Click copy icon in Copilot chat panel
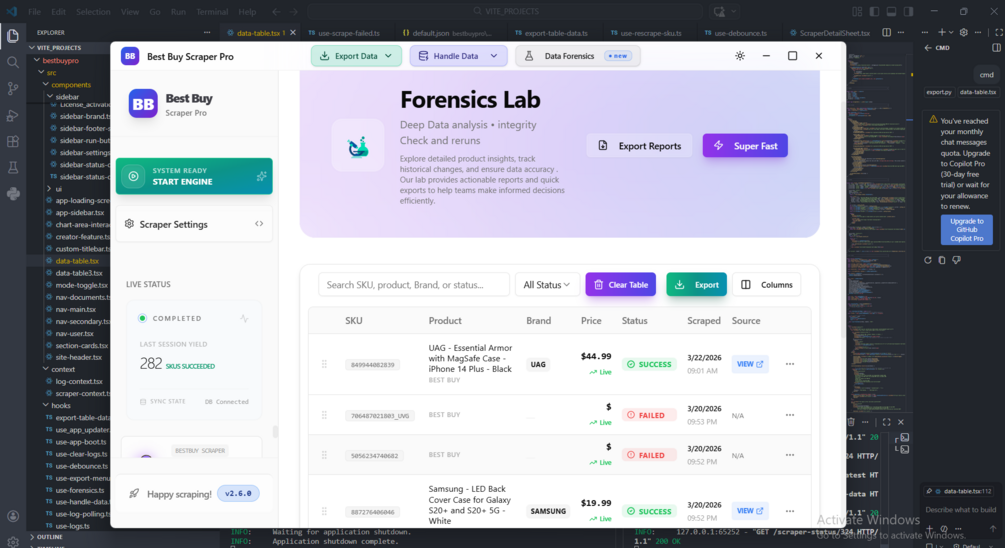This screenshot has width=1005, height=548. 942,260
